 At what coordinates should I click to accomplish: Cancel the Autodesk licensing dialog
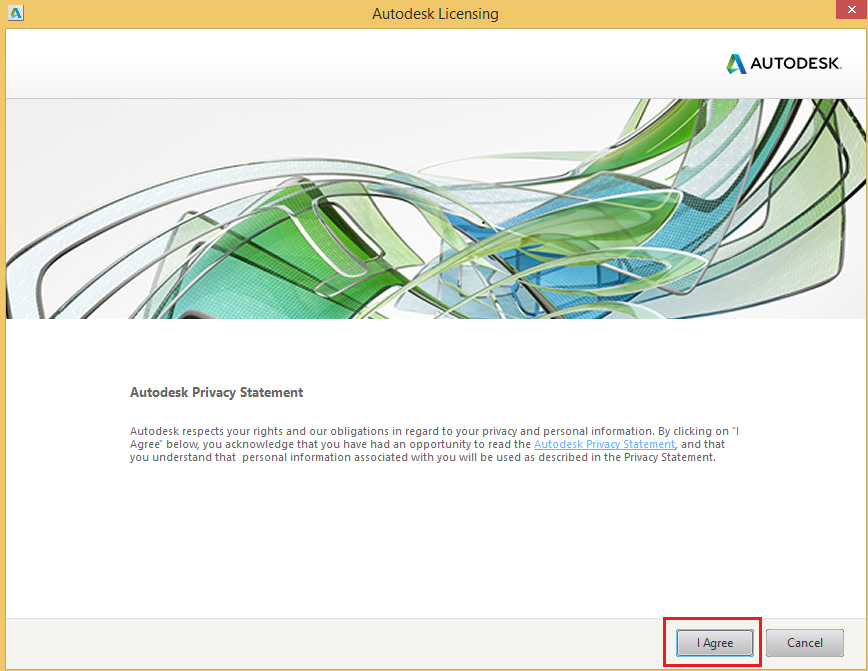click(804, 643)
